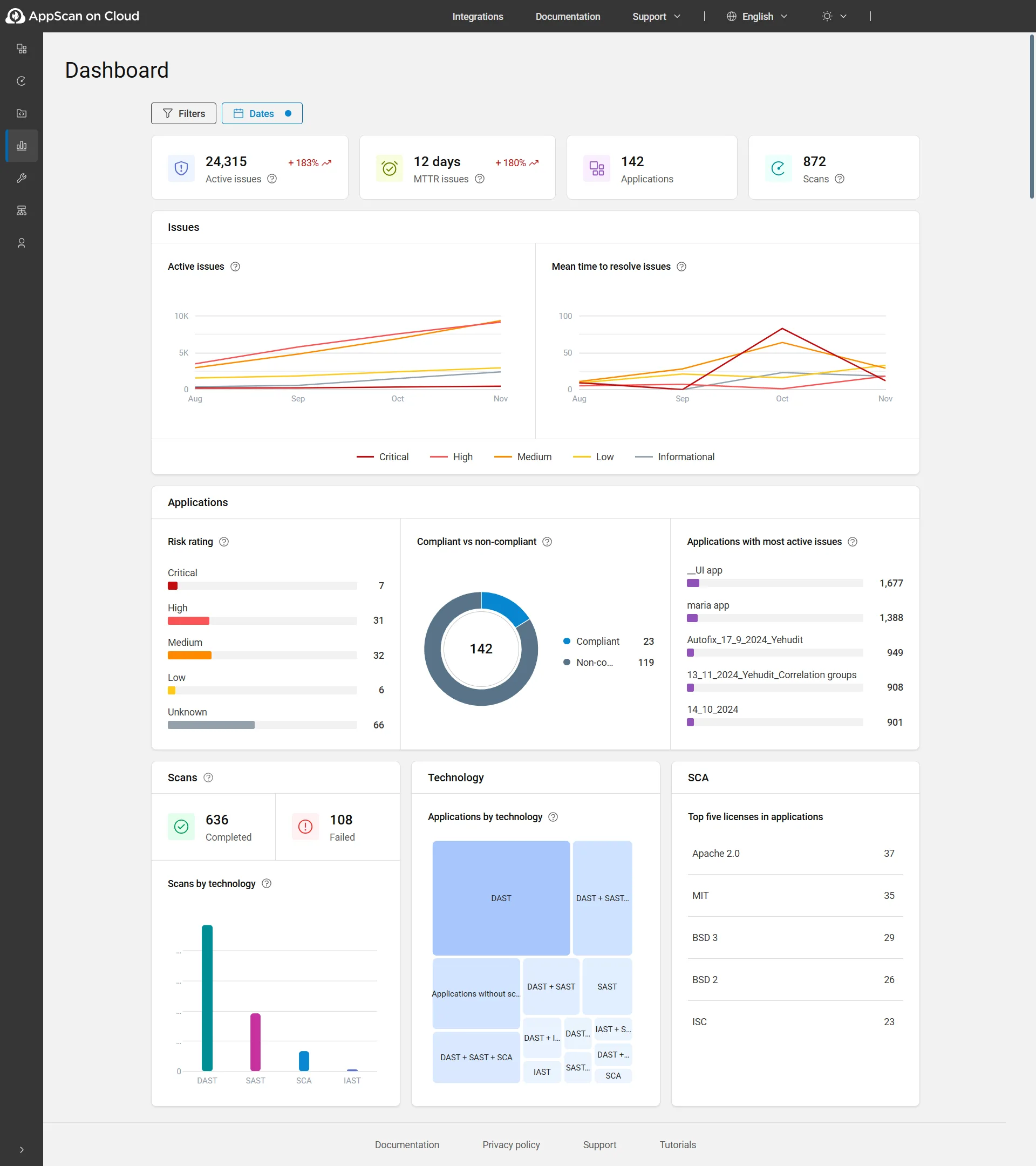Image resolution: width=1036 pixels, height=1166 pixels.
Task: Select the wrench tools icon in the sidebar
Action: click(21, 178)
